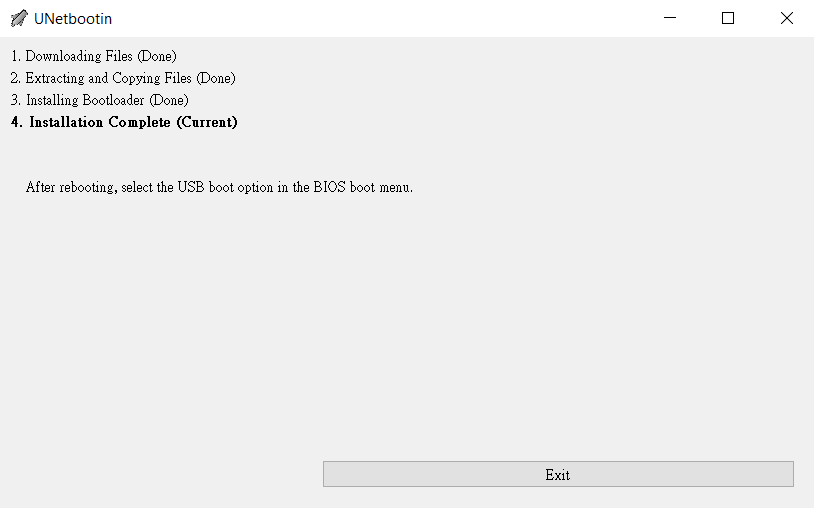Click the (Current) status text
Screen dimensions: 814x508
click(x=207, y=122)
